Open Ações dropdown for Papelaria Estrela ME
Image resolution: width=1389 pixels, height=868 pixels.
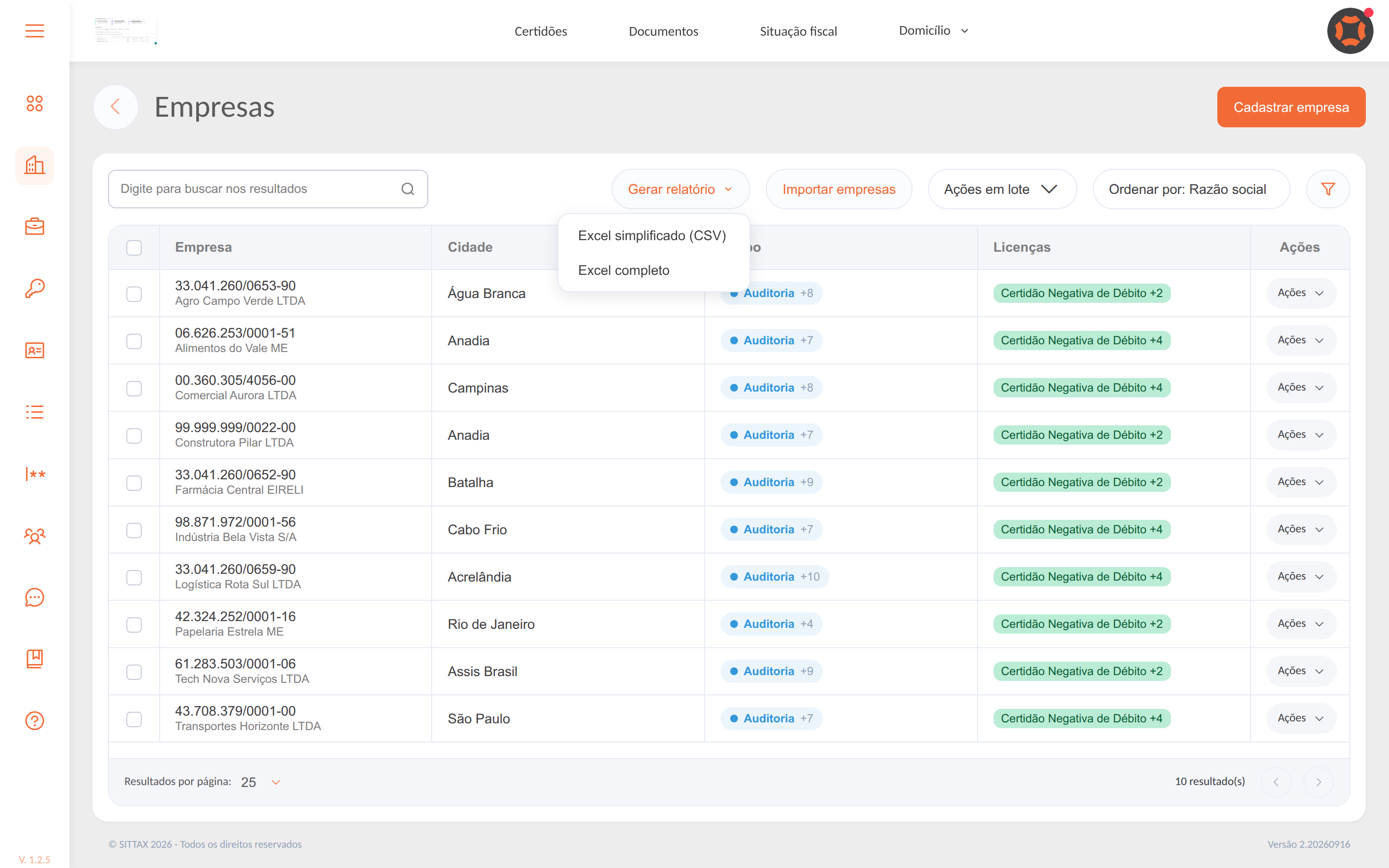click(x=1301, y=624)
